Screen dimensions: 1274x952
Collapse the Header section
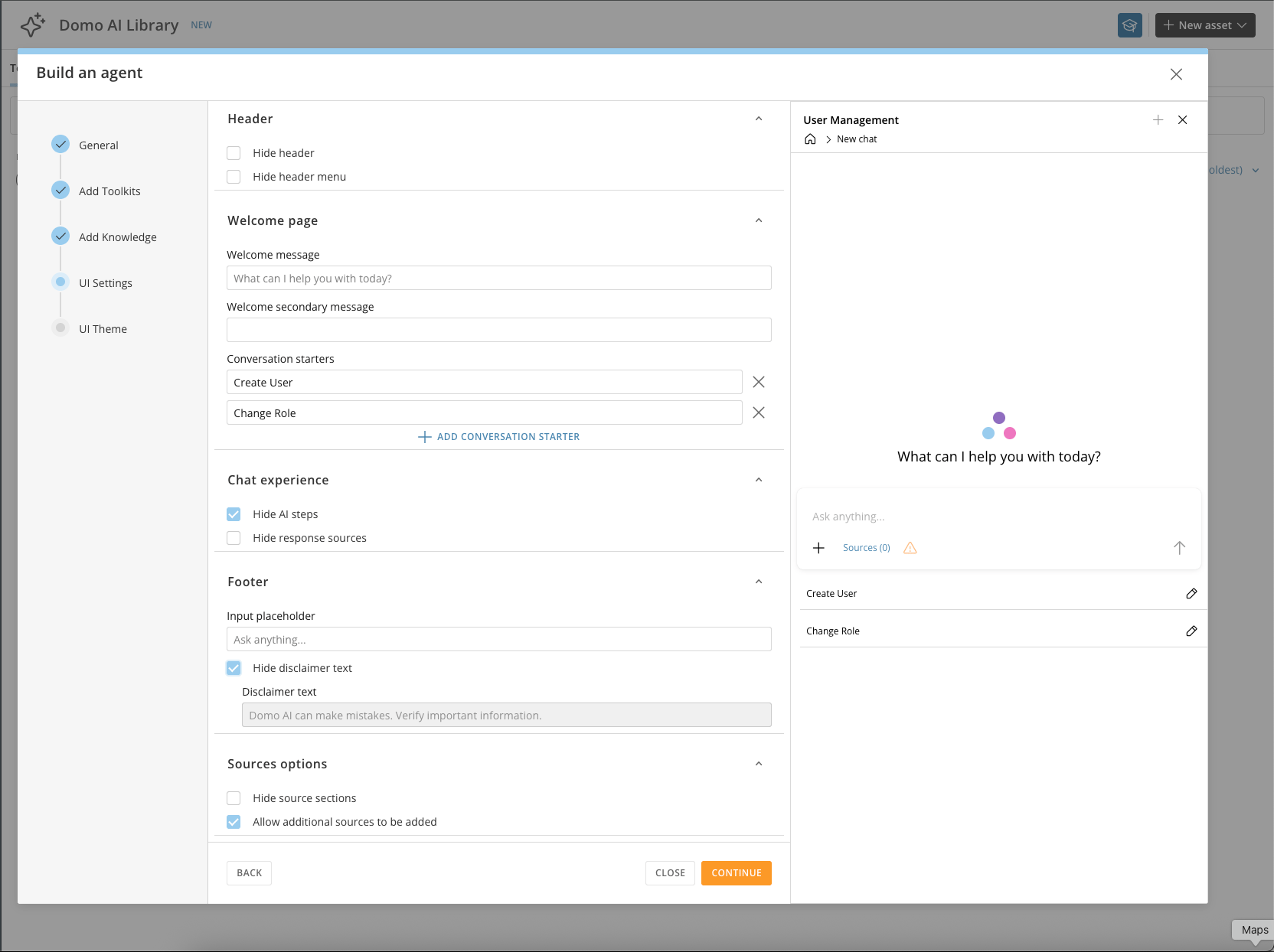(759, 119)
